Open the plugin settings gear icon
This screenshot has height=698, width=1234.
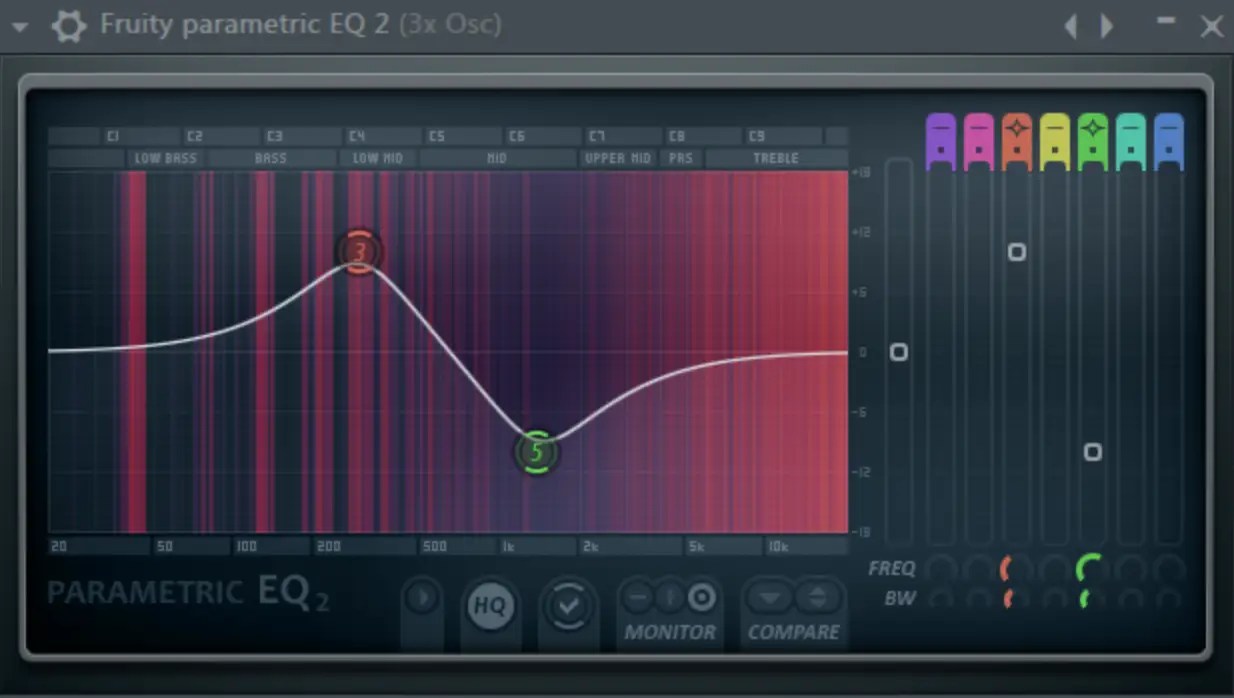68,25
